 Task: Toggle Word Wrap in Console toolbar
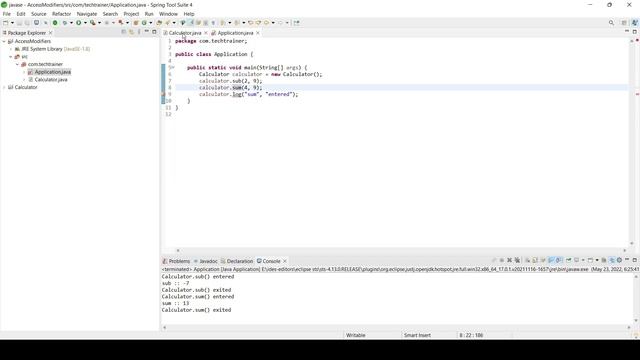pos(543,260)
